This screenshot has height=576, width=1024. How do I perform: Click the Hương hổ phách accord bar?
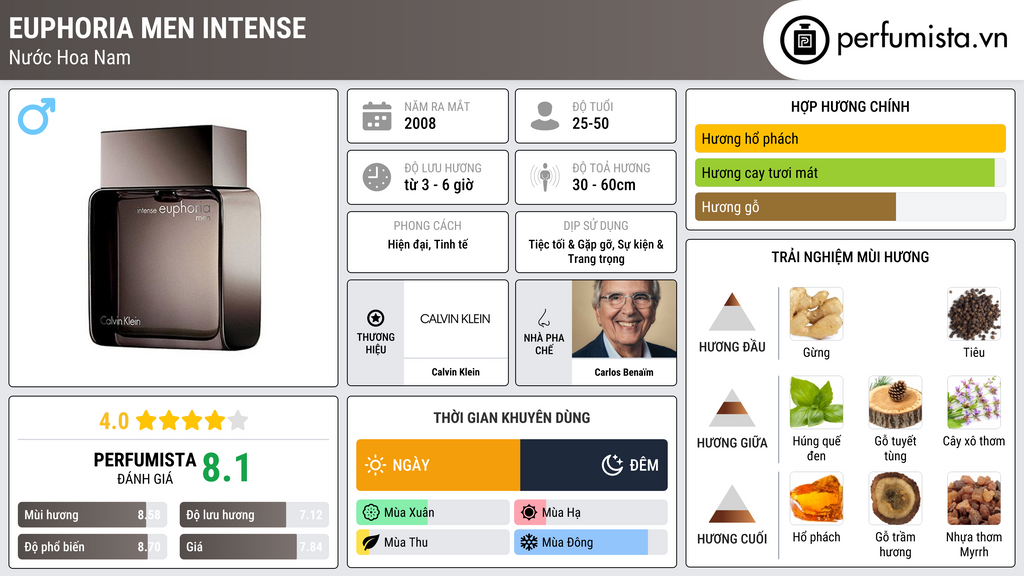[849, 139]
